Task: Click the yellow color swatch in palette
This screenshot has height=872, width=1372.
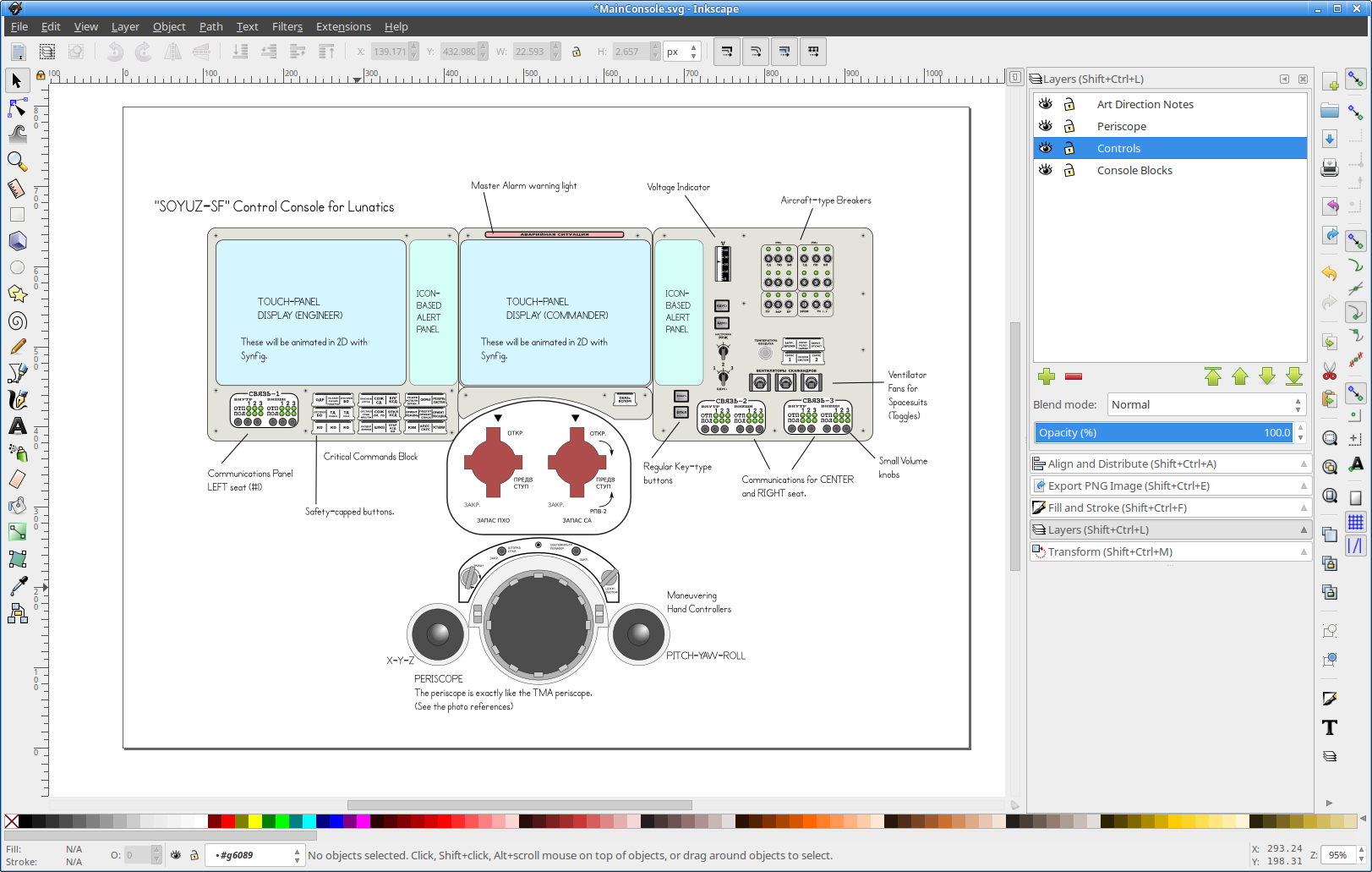Action: (x=255, y=821)
